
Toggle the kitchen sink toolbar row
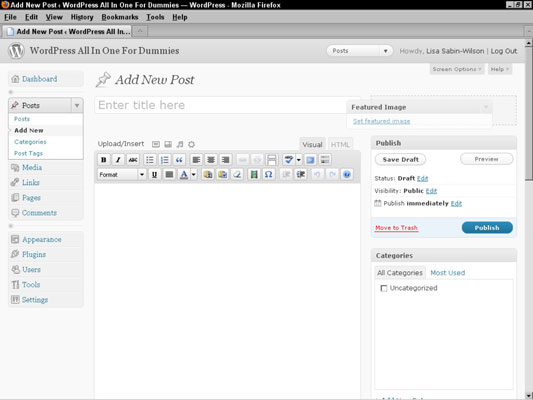pos(325,160)
